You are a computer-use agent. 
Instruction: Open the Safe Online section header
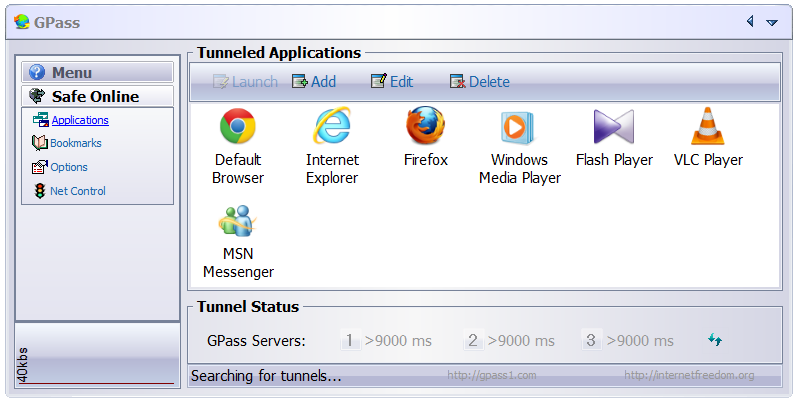[x=97, y=96]
